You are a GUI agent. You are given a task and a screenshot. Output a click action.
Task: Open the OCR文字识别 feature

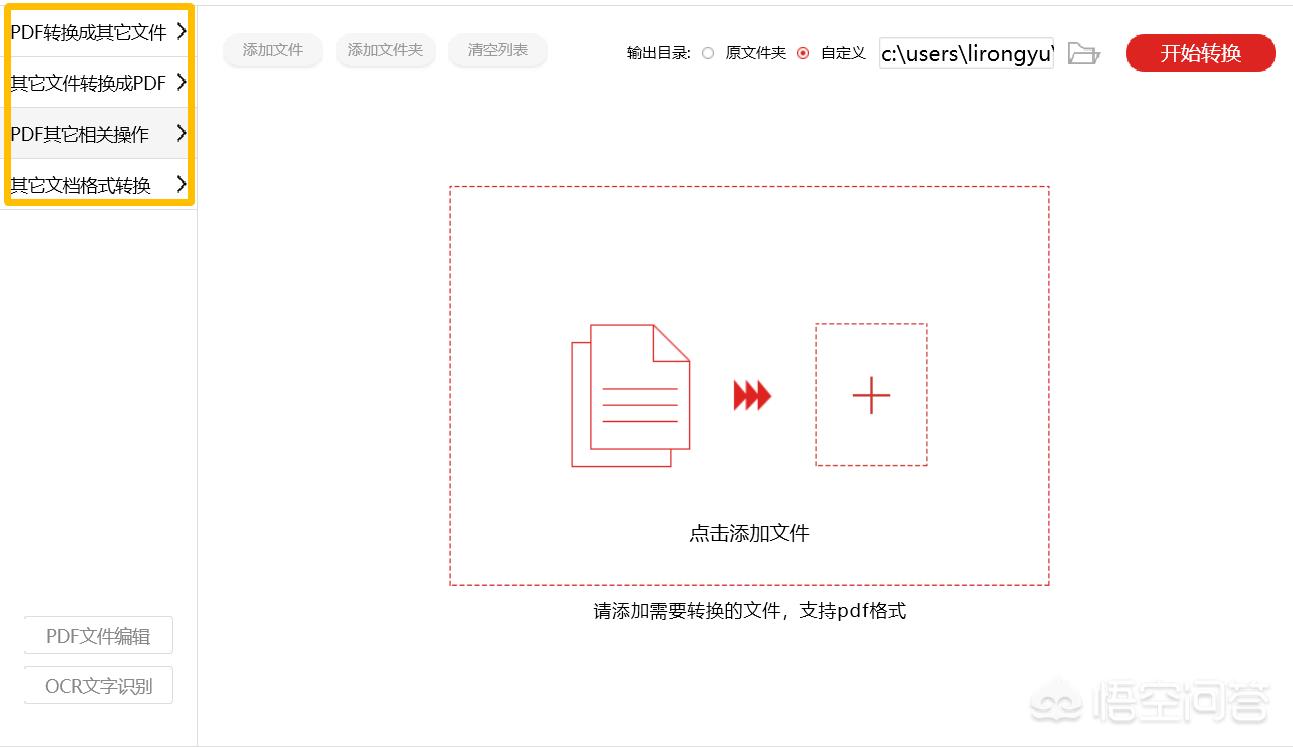(x=97, y=684)
